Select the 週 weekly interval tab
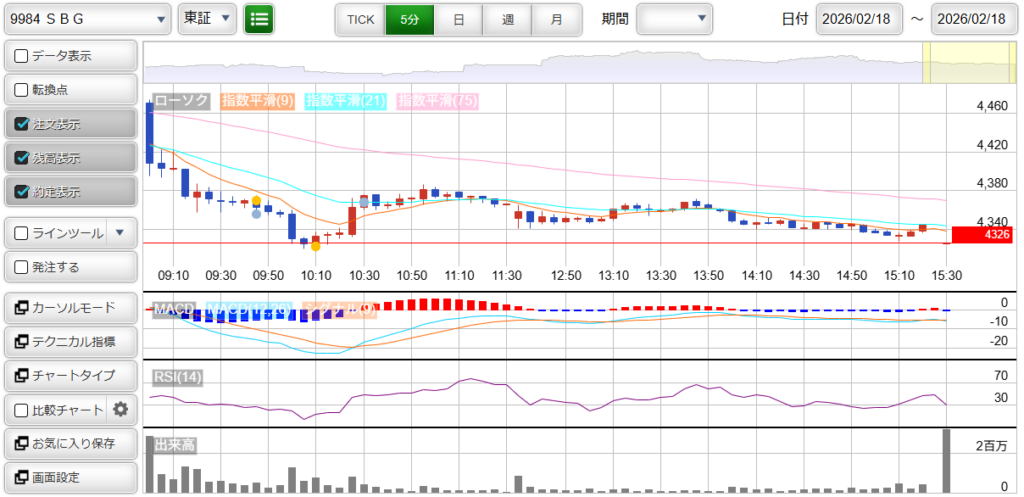The height and width of the screenshot is (497, 1024). [508, 19]
